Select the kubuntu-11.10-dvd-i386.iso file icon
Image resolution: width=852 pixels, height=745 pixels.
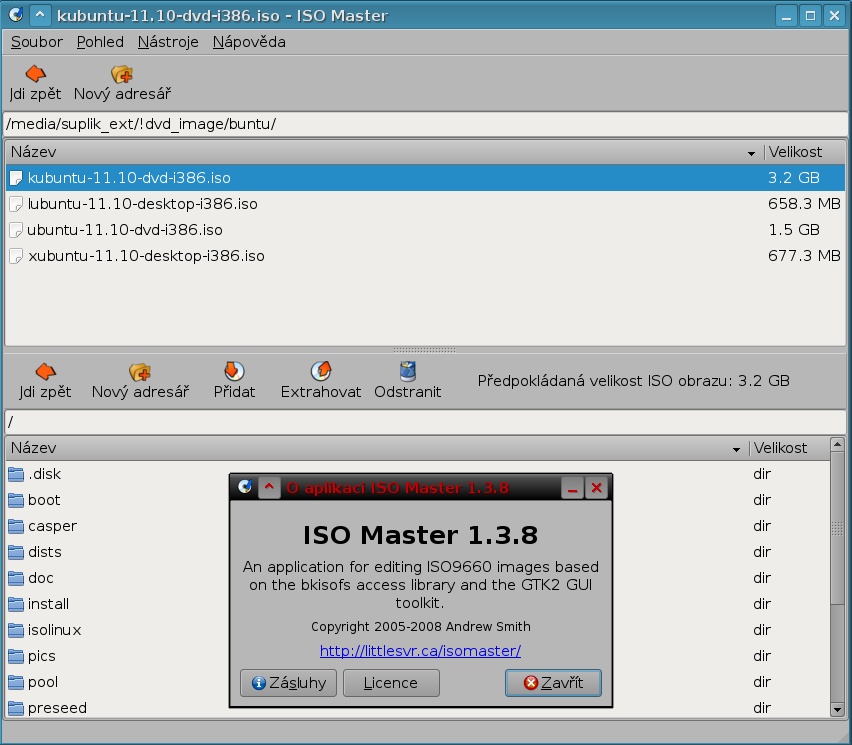click(x=16, y=178)
